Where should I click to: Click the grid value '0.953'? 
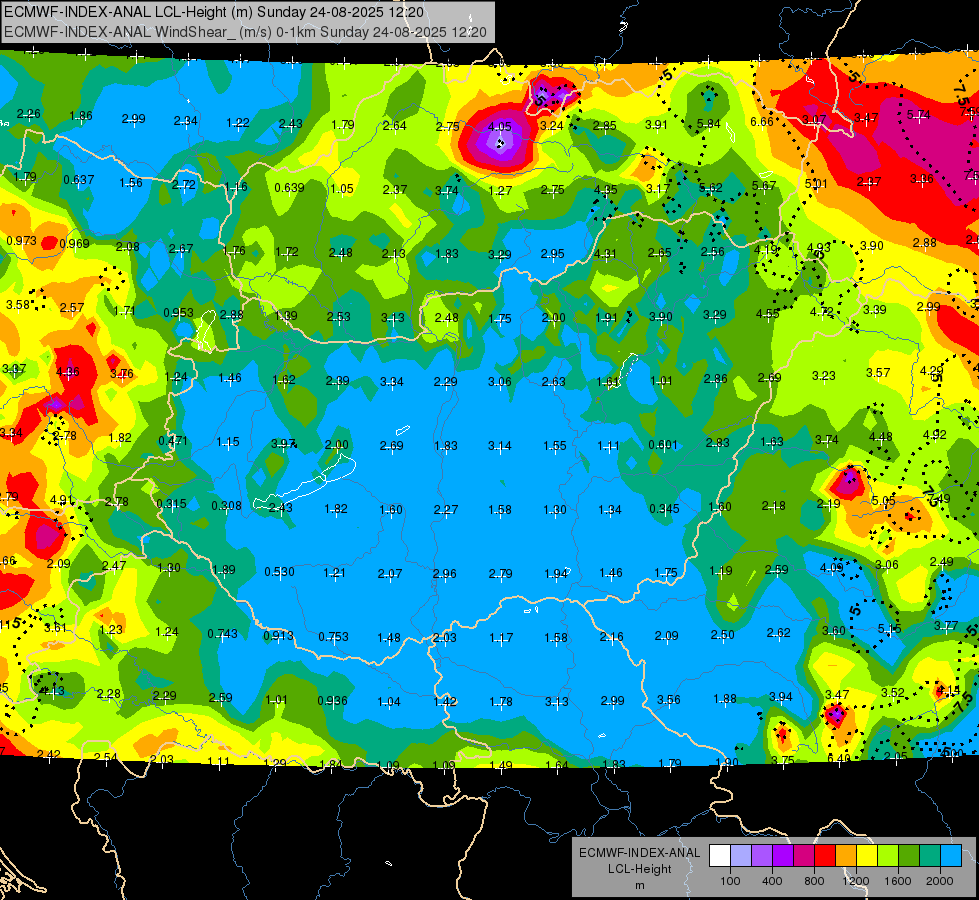pyautogui.click(x=178, y=312)
